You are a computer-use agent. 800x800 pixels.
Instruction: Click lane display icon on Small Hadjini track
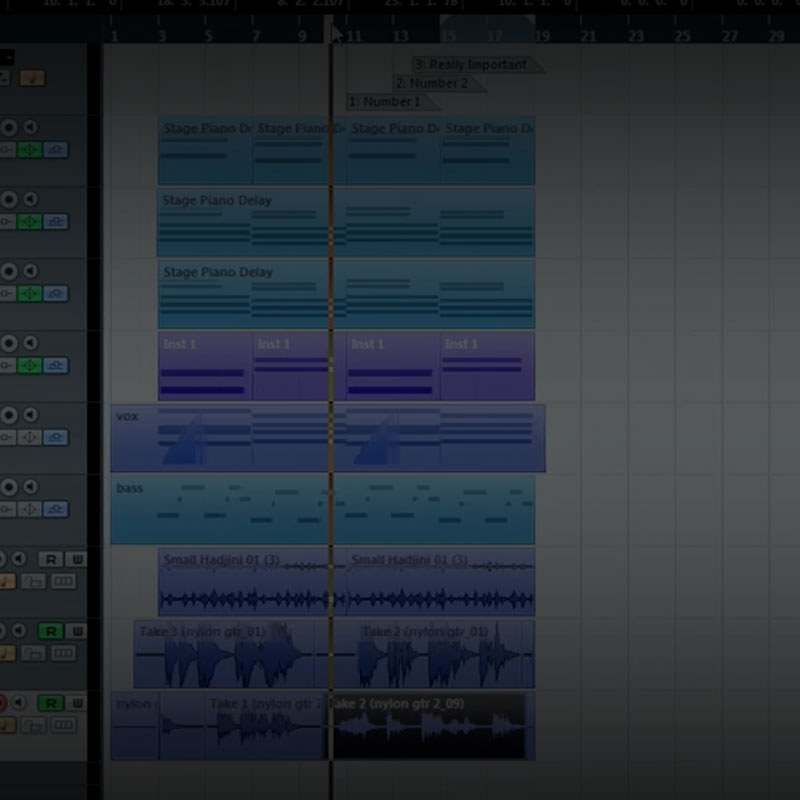[63, 581]
